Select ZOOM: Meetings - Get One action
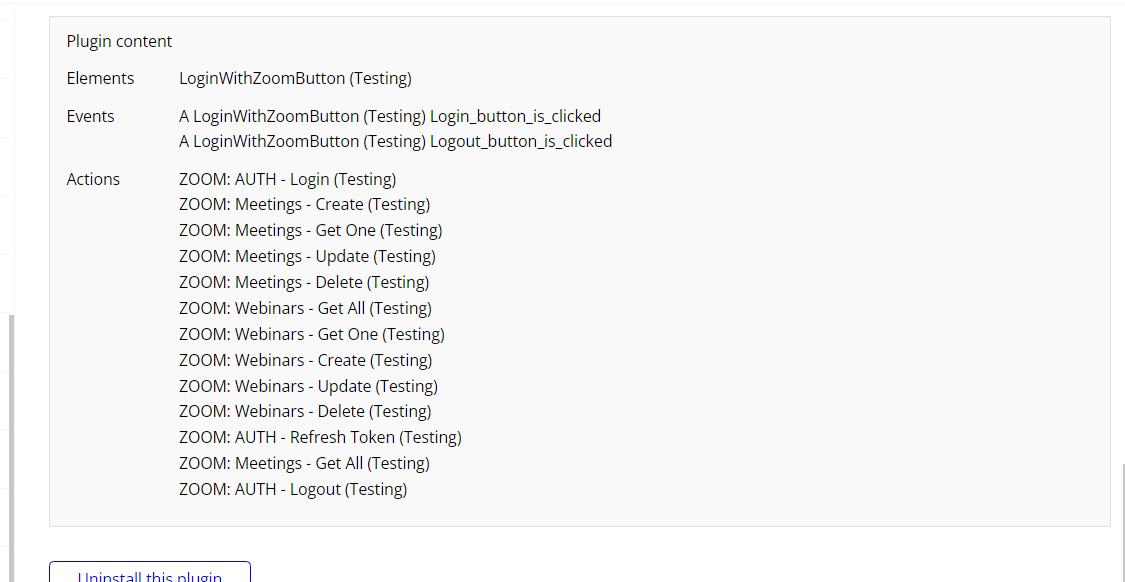This screenshot has height=582, width=1125. 310,230
